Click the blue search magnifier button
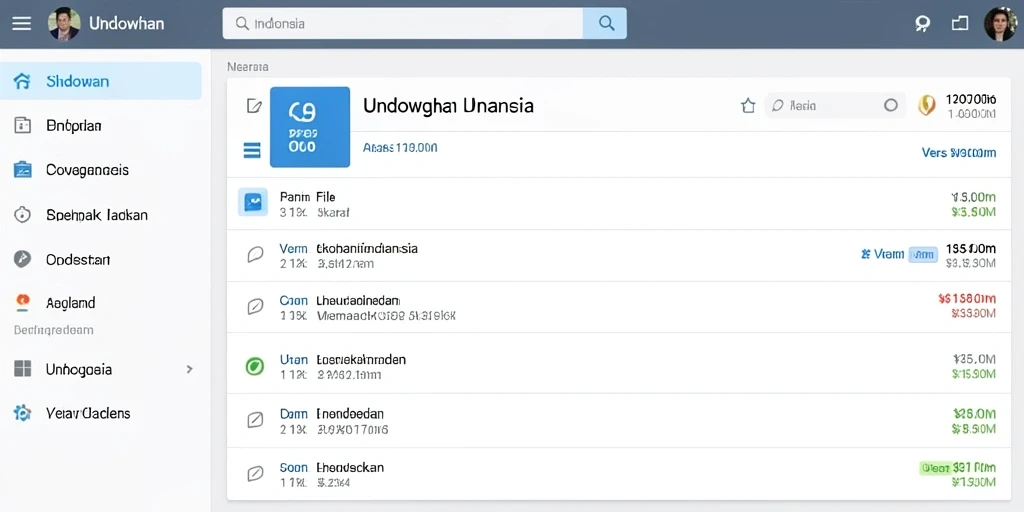Image resolution: width=1024 pixels, height=512 pixels. [605, 24]
